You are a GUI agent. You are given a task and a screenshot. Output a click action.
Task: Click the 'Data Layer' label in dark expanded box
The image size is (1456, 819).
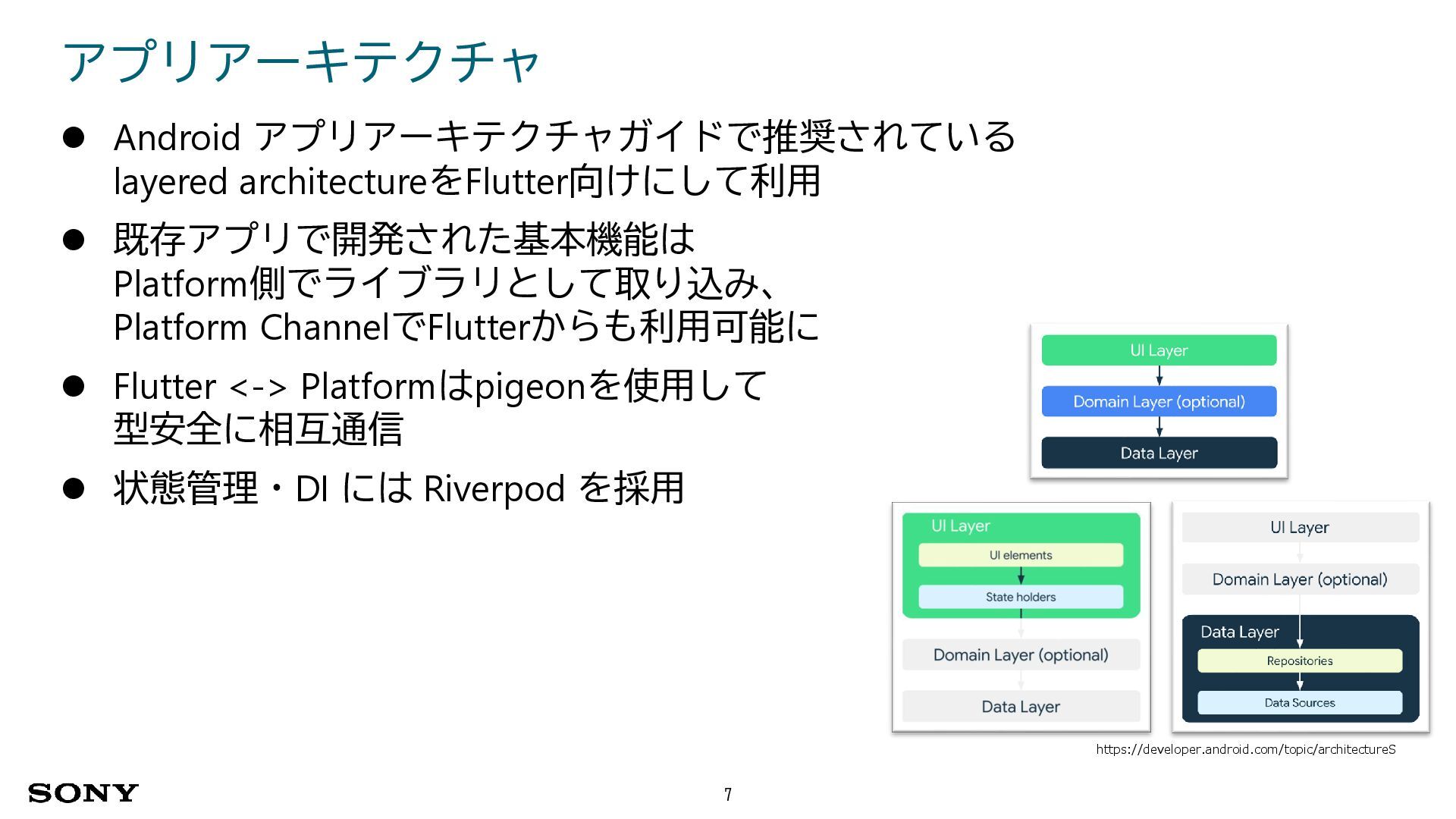tap(1240, 632)
